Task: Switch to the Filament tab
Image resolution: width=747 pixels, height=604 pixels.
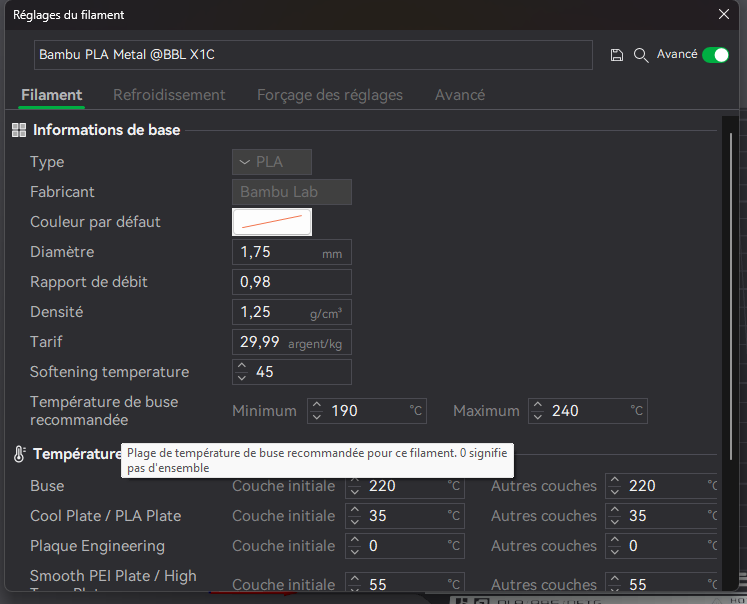Action: point(51,95)
